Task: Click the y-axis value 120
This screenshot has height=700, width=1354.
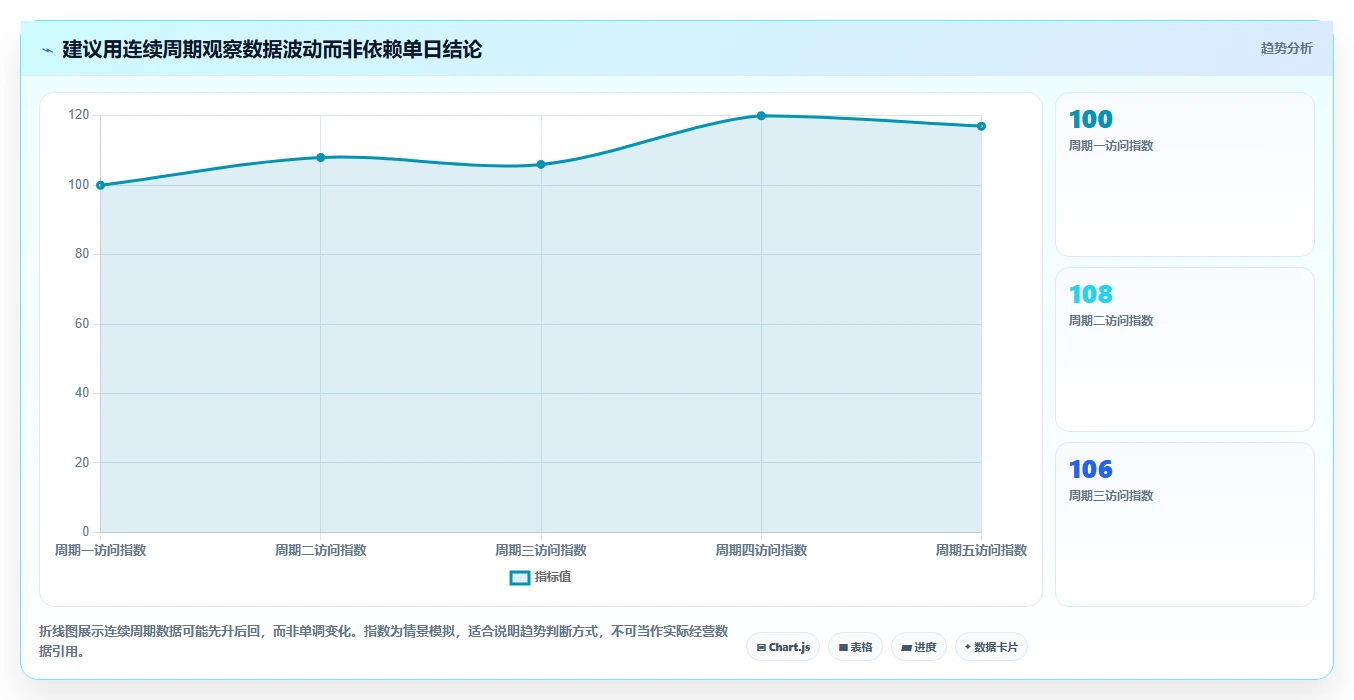Action: [x=79, y=116]
